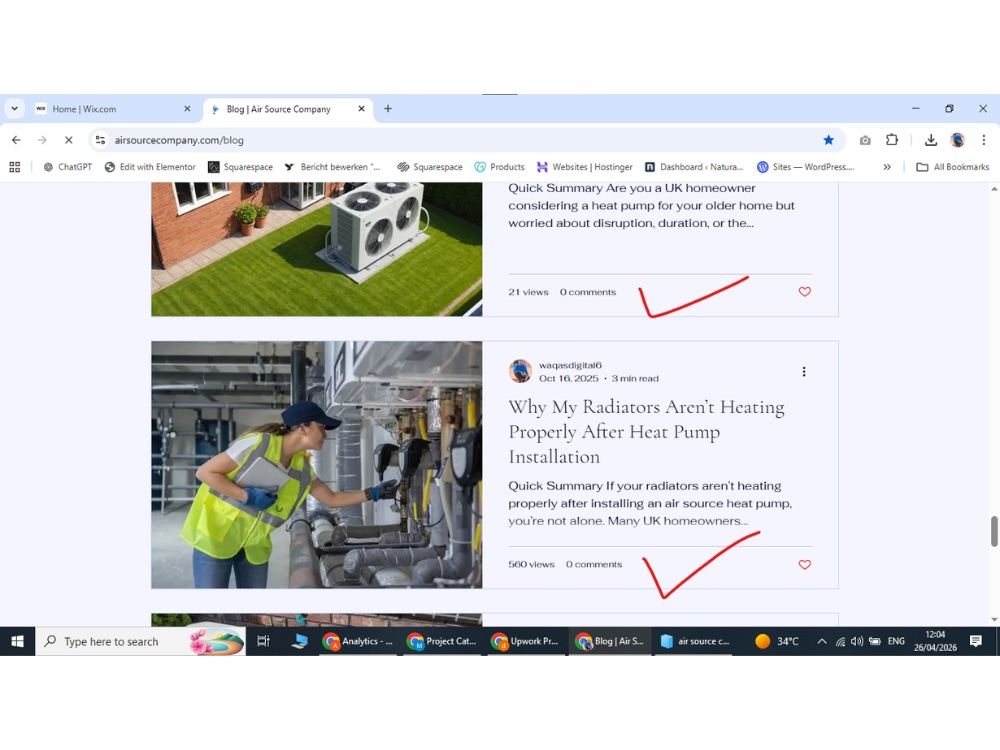
Task: Expand the hidden bookmarks chevron
Action: click(x=886, y=166)
